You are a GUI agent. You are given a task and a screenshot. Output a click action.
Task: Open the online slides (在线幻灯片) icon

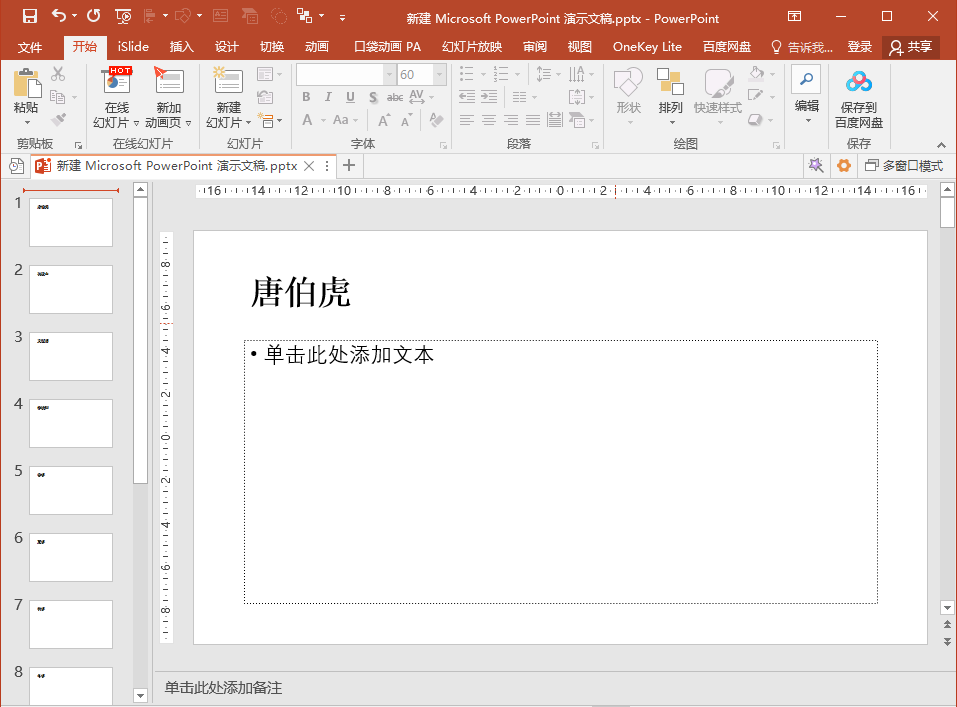click(117, 83)
